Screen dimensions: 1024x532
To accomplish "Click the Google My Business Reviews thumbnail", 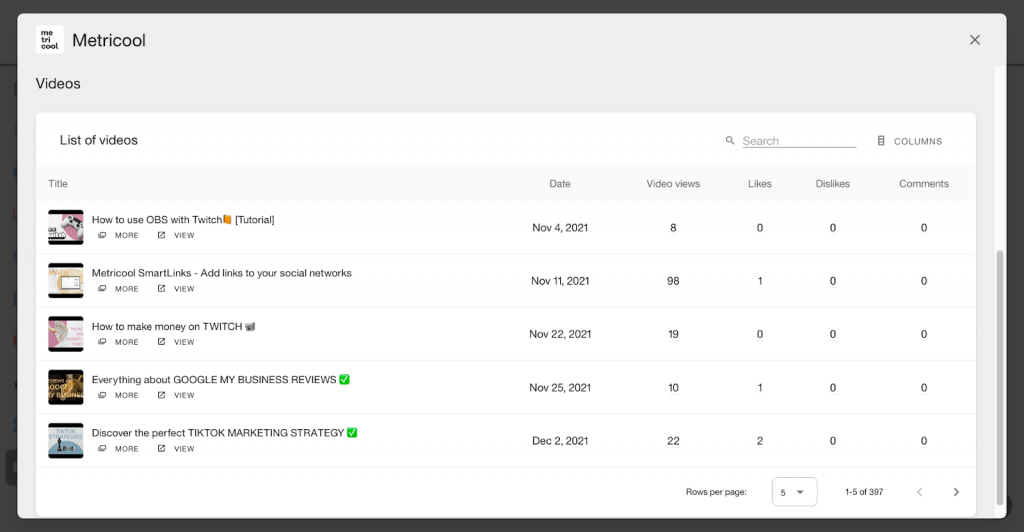I will pos(66,387).
